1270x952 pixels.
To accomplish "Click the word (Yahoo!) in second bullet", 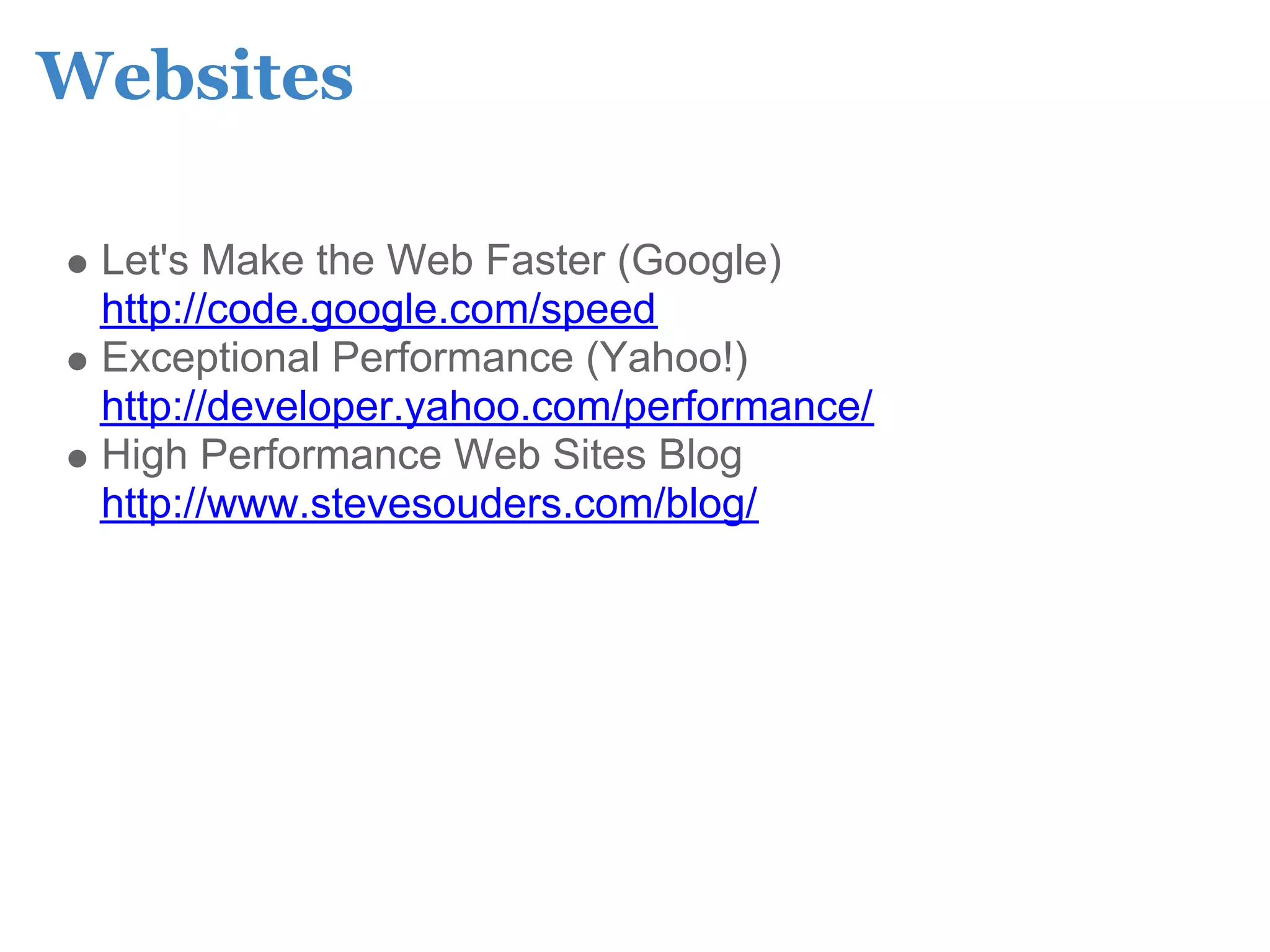I will 667,358.
